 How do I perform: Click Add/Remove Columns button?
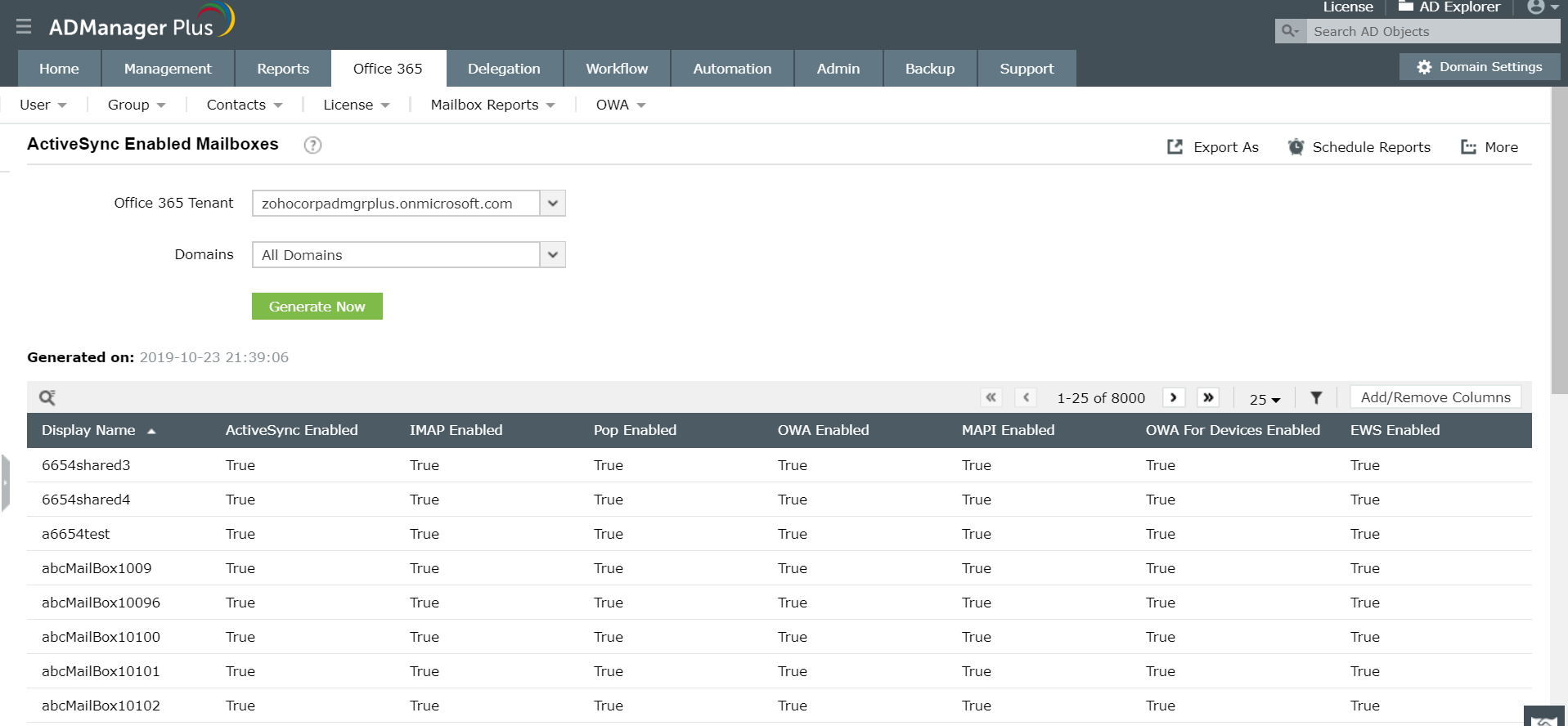click(x=1435, y=397)
